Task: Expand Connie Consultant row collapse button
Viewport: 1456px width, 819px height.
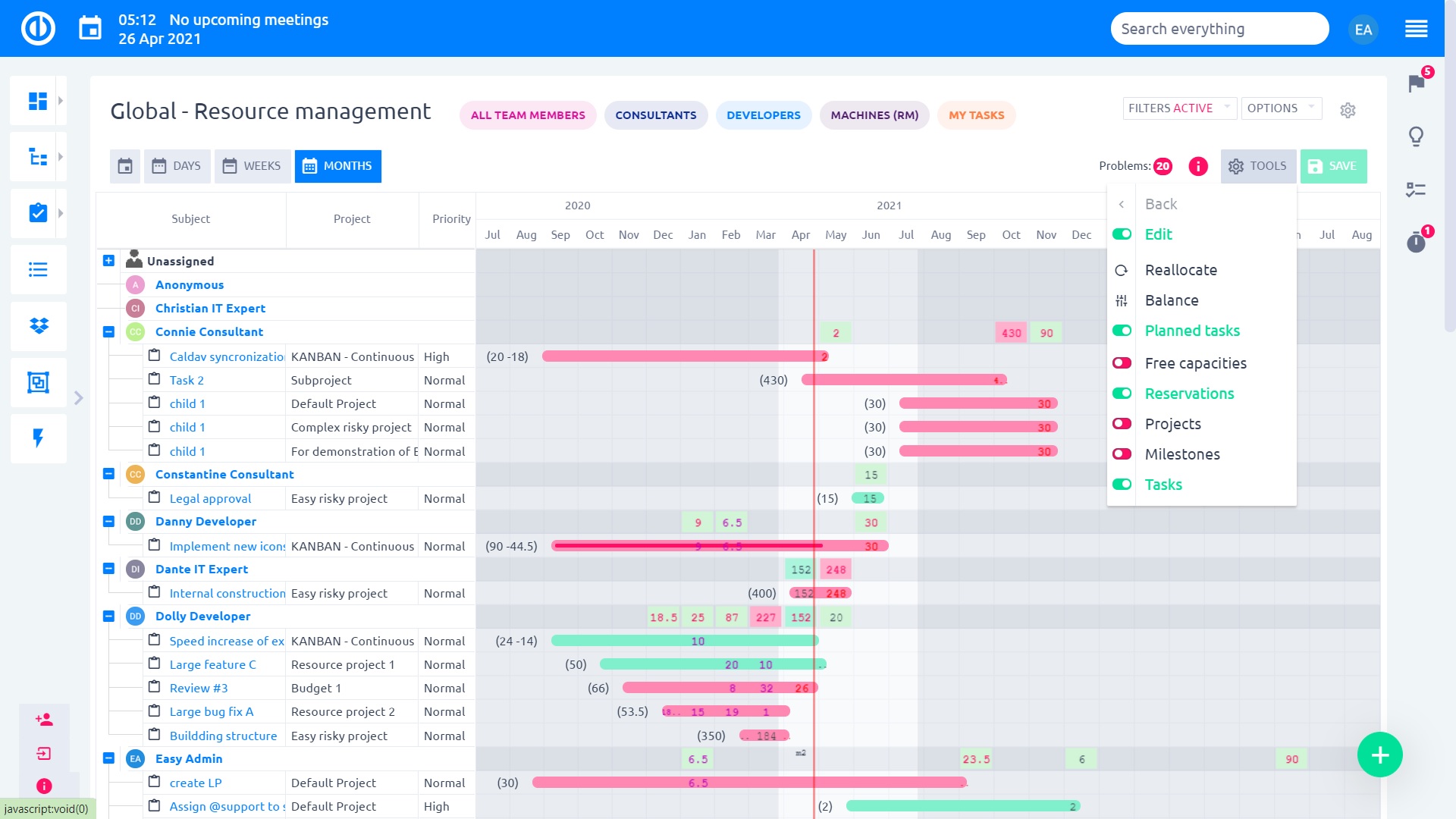Action: (109, 331)
